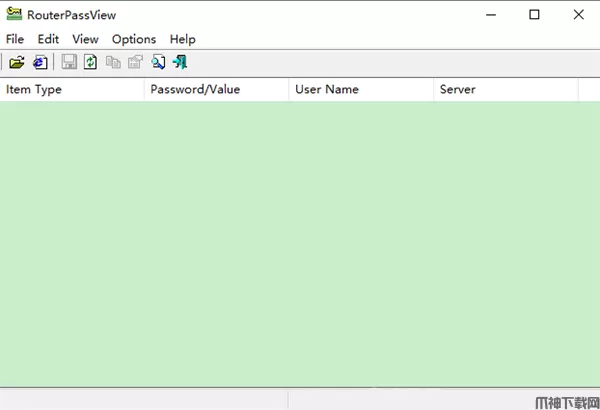Minimize the RouterPassView window
Viewport: 600px width, 410px height.
491,15
